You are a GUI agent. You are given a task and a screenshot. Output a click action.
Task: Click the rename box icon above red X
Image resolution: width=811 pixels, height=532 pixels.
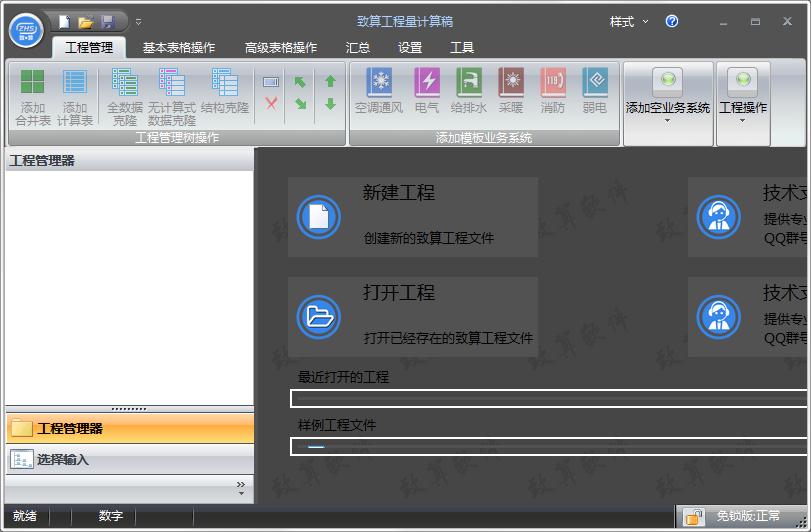click(271, 82)
